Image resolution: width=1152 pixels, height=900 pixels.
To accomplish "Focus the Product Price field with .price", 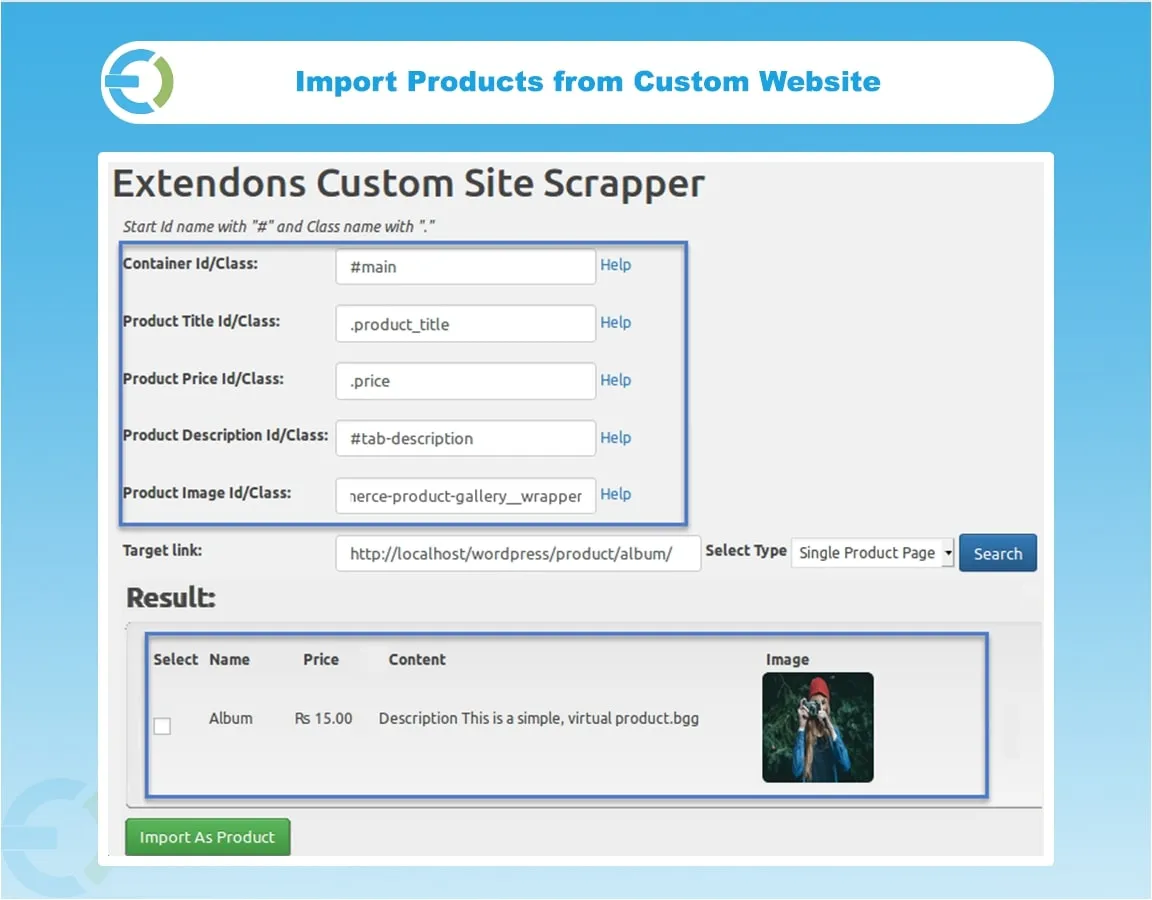I will click(466, 381).
